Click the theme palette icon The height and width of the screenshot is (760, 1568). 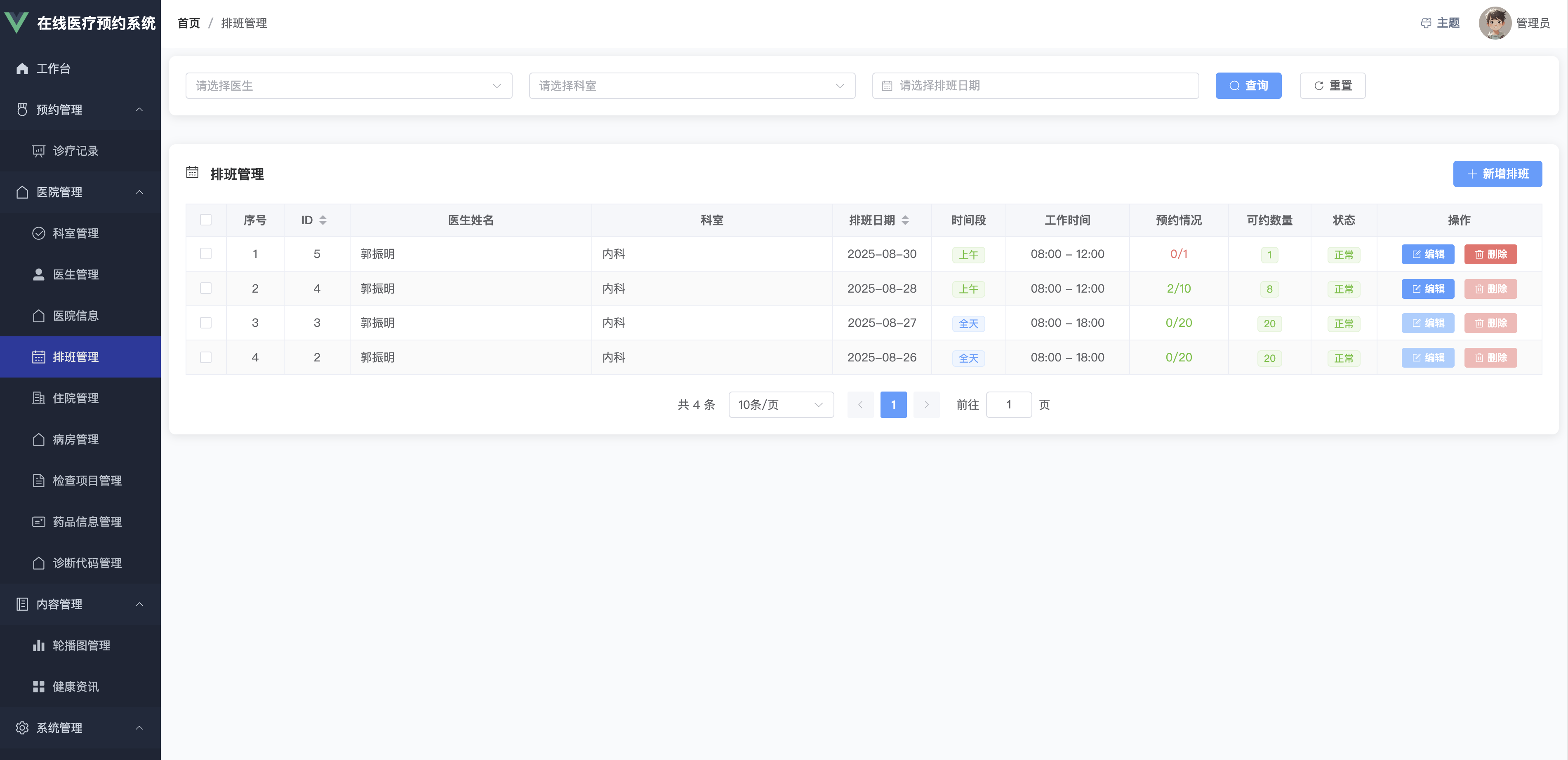tap(1426, 23)
